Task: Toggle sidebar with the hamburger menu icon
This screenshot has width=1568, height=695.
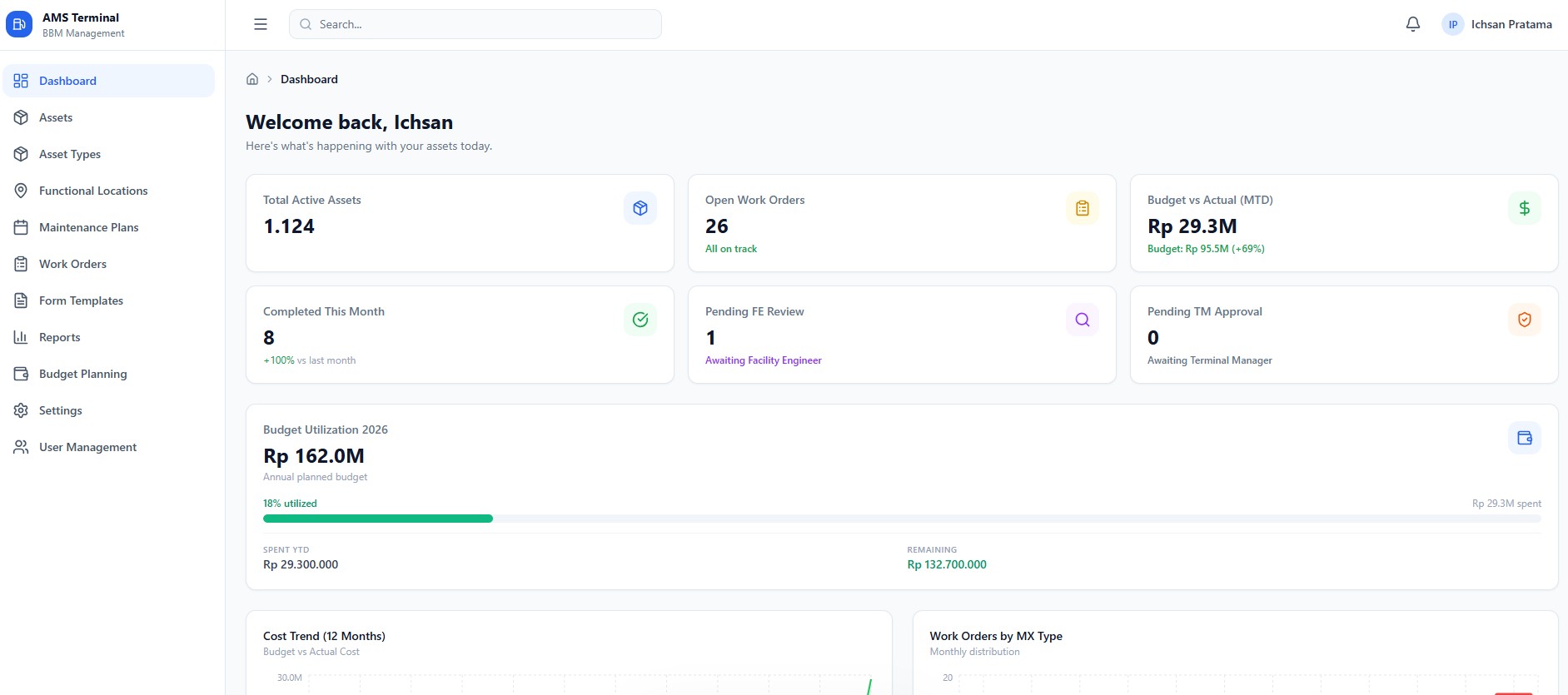Action: pyautogui.click(x=261, y=24)
